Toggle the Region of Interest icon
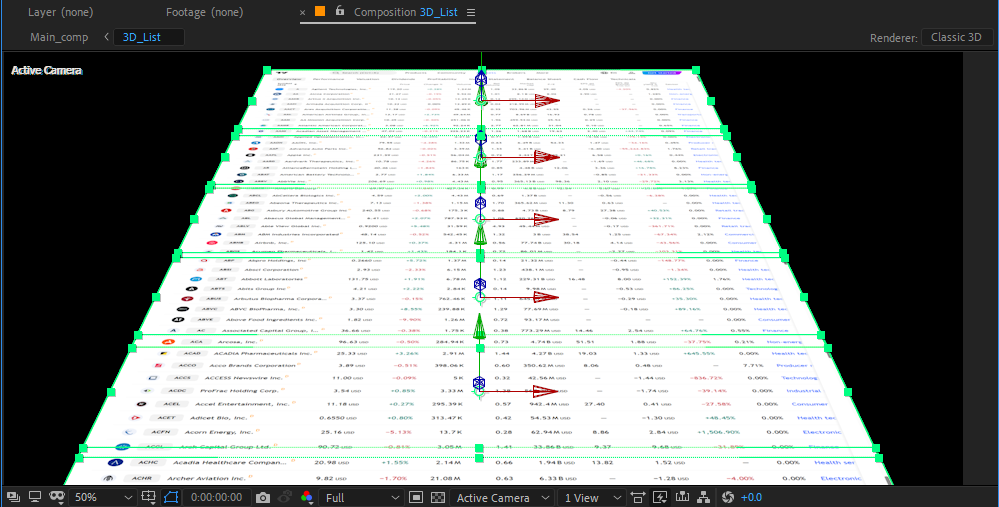 (x=416, y=497)
